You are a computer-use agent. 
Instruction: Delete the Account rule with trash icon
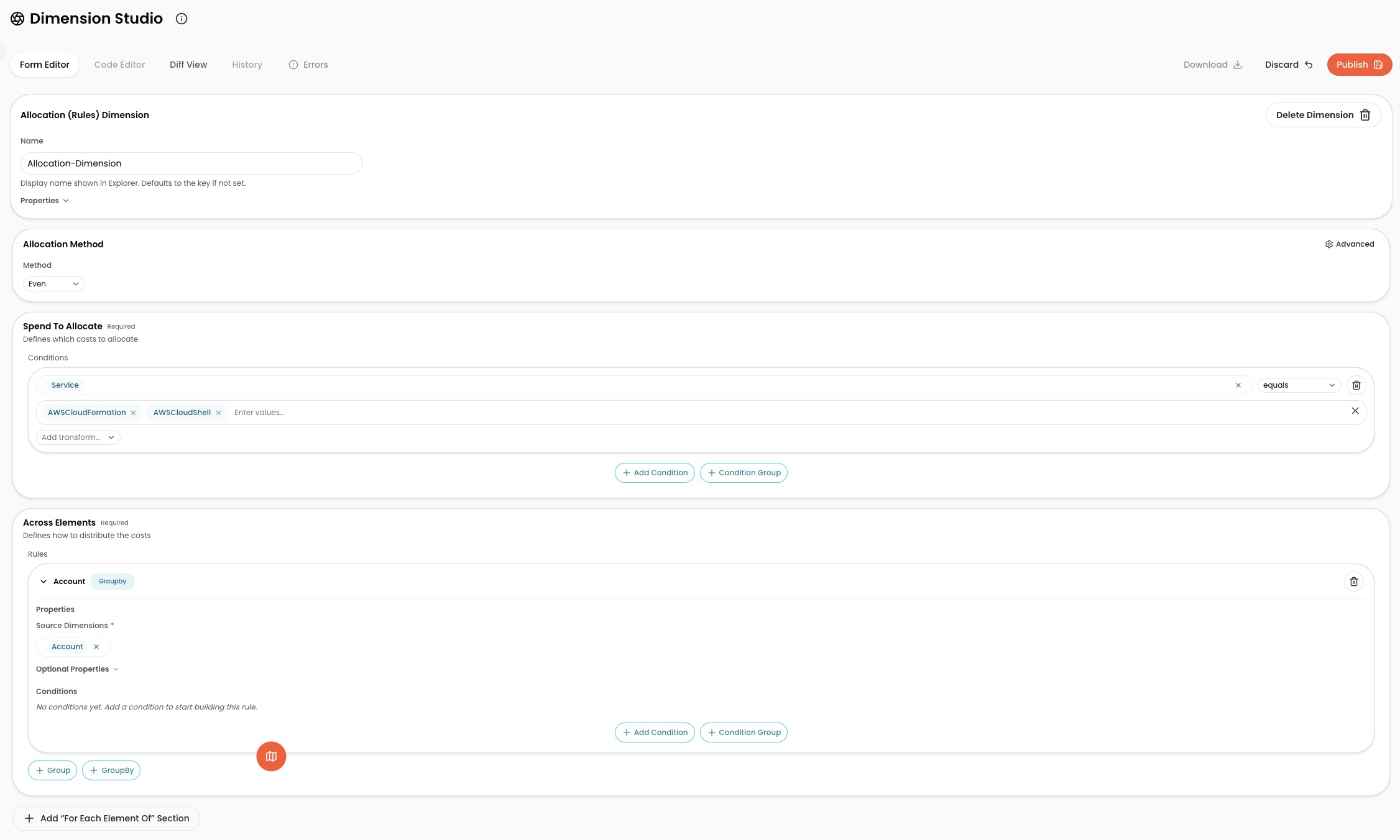pos(1354,582)
